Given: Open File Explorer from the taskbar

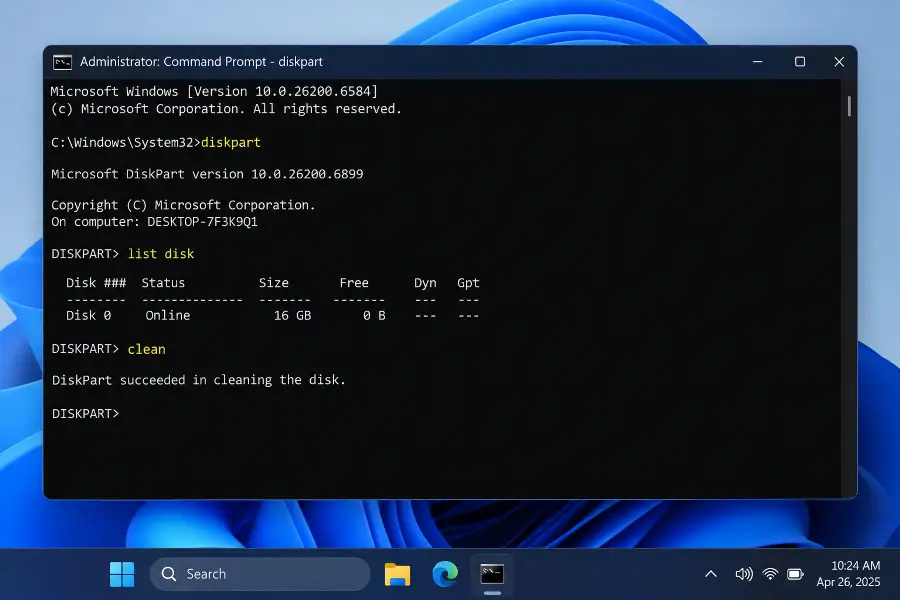Looking at the screenshot, I should 397,574.
